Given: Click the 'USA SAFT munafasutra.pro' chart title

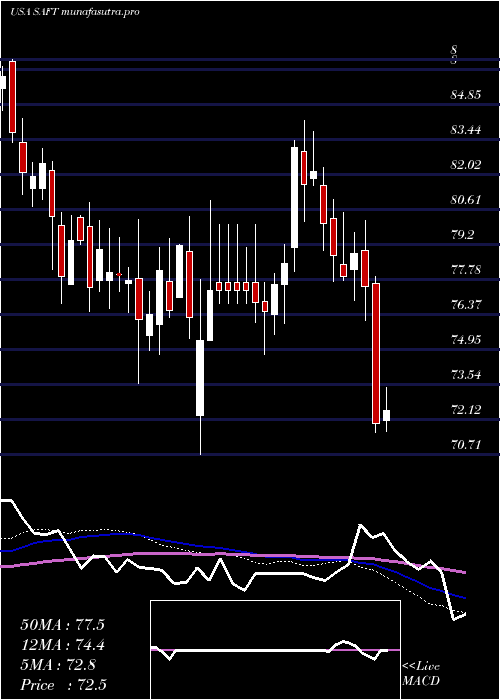Looking at the screenshot, I should 75,12.
